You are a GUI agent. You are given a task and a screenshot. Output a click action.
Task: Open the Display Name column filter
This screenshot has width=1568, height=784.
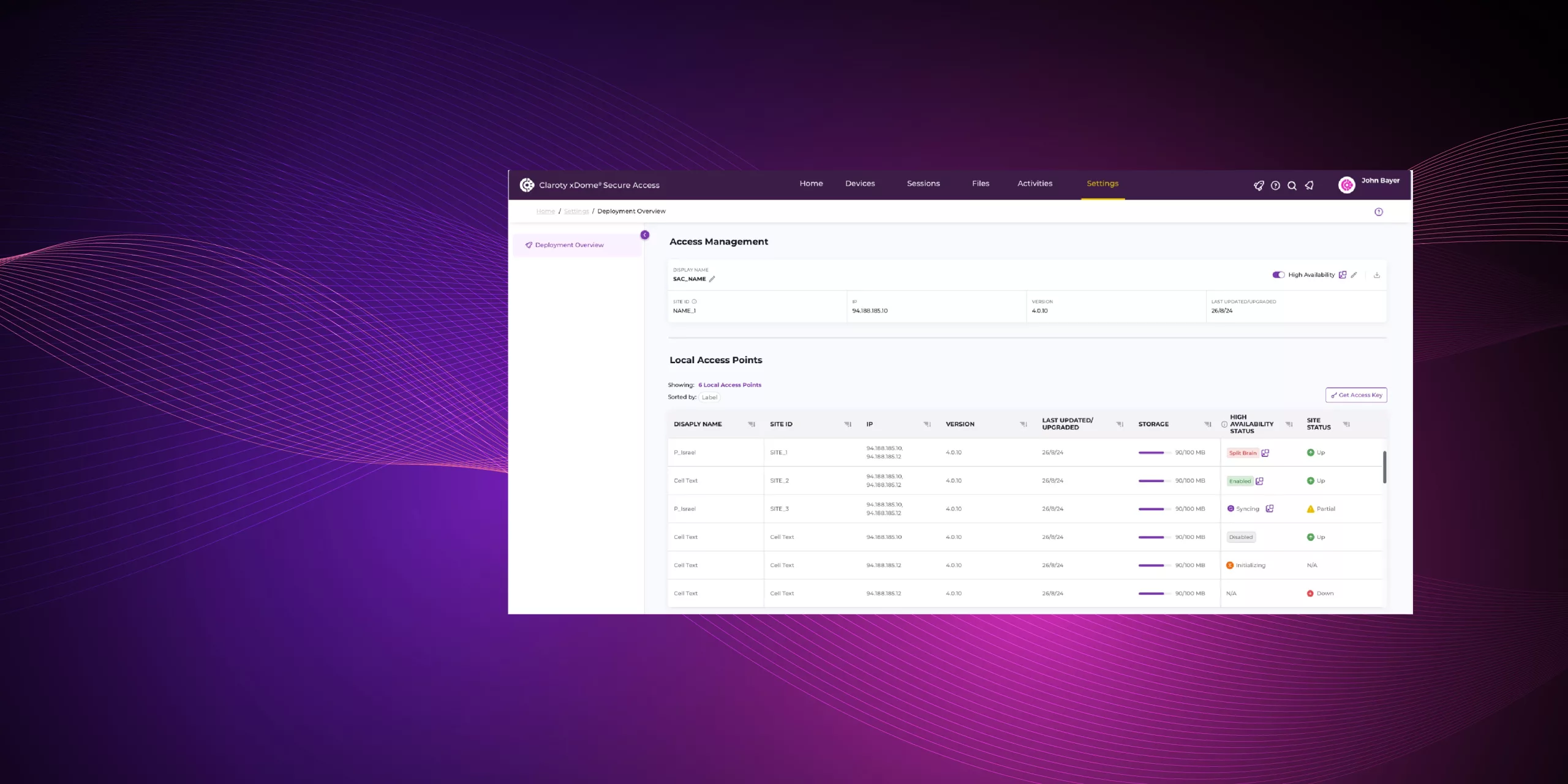[x=752, y=424]
